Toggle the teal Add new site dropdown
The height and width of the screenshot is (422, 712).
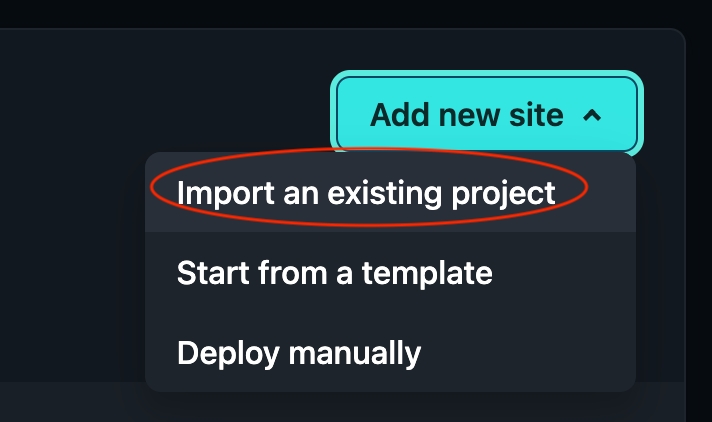pos(486,115)
